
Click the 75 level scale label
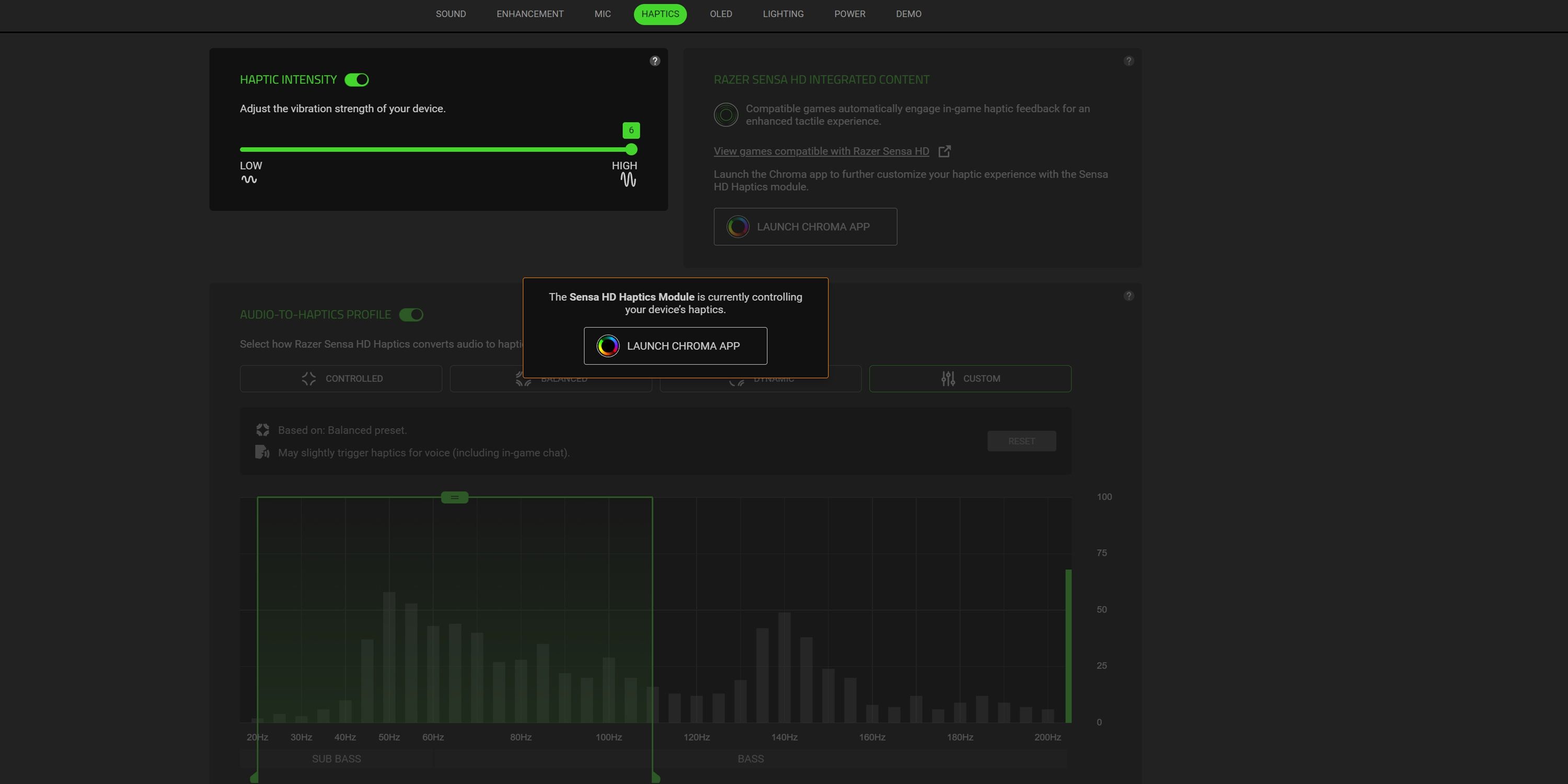1101,554
